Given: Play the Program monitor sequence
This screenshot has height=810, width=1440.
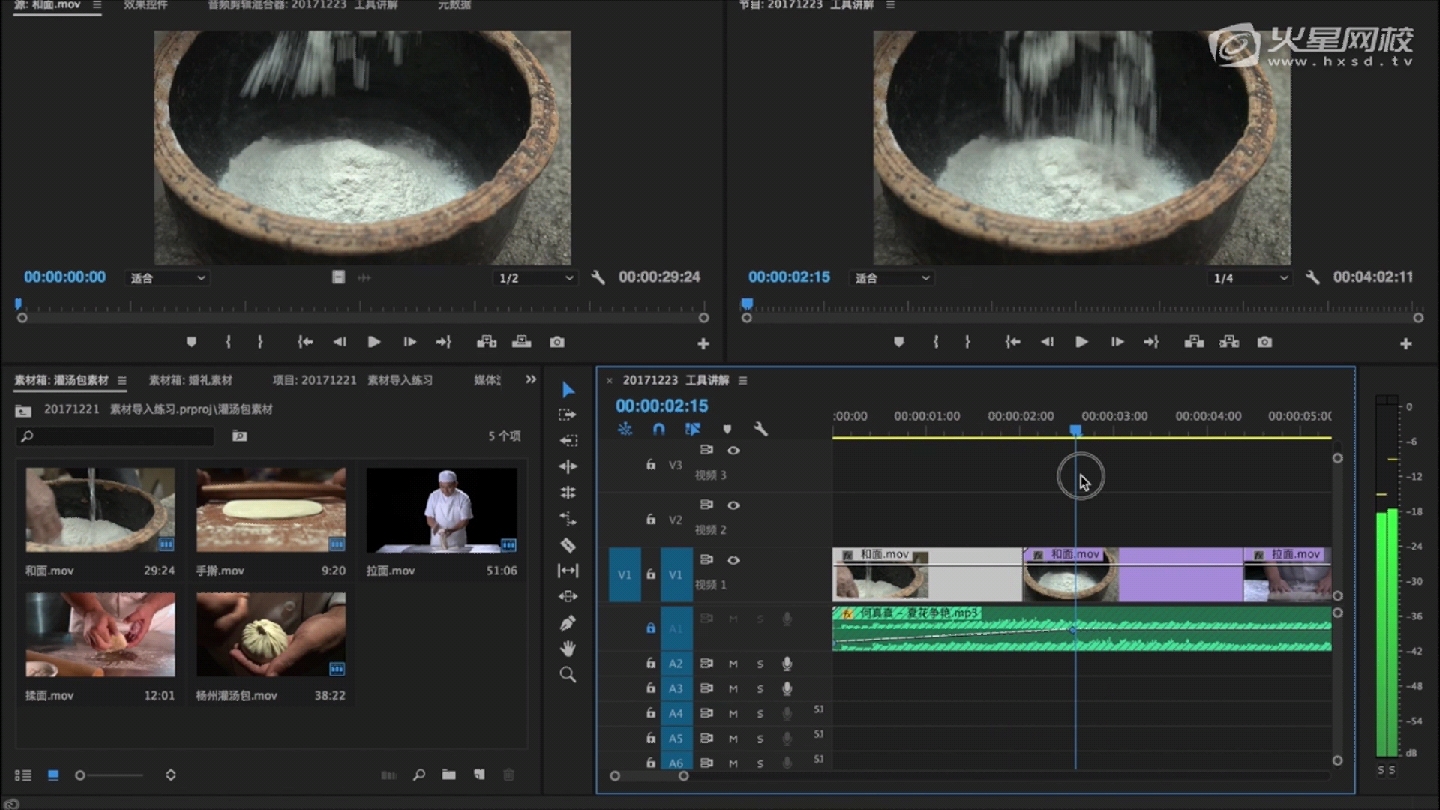Looking at the screenshot, I should 1081,342.
